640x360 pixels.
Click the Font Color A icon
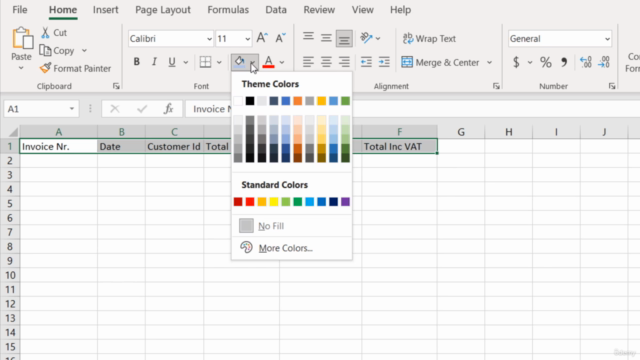[x=268, y=62]
